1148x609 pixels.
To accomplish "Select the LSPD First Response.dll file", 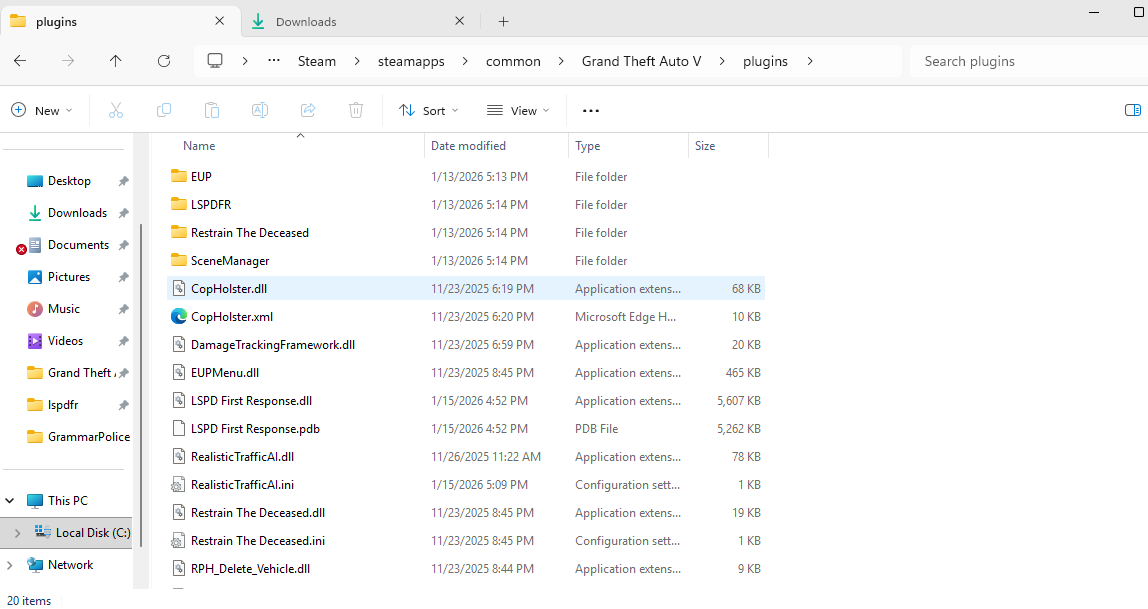I will 251,401.
